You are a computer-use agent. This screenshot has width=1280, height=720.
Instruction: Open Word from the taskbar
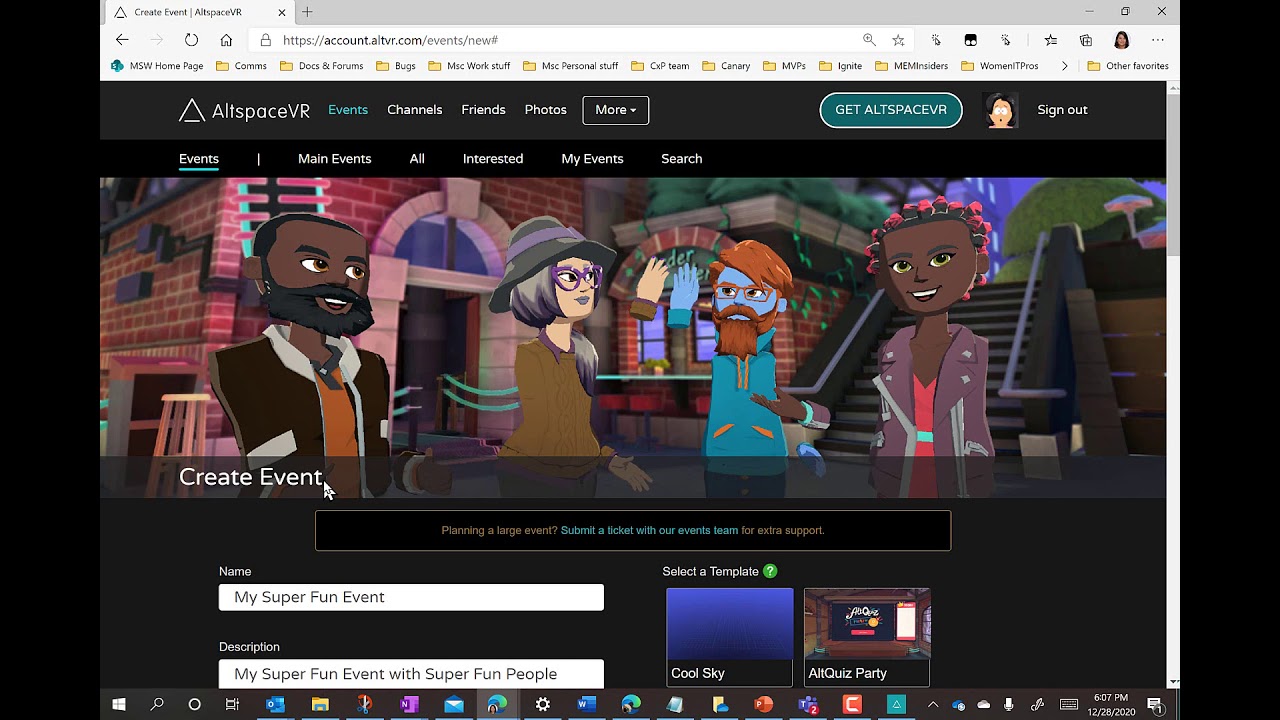(586, 705)
